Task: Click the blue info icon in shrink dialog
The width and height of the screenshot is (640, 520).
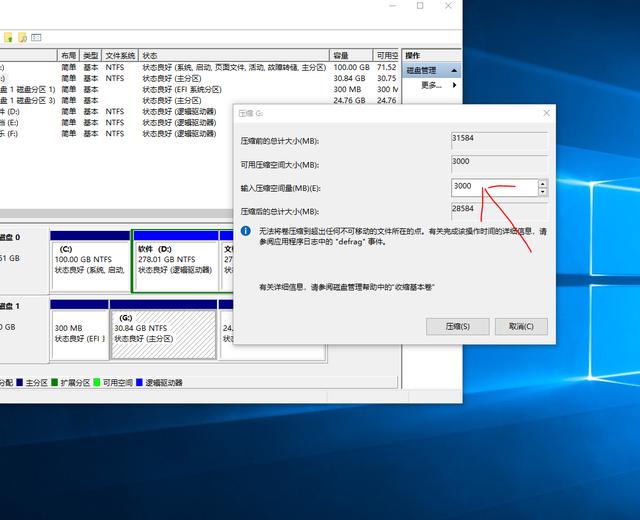Action: (245, 231)
